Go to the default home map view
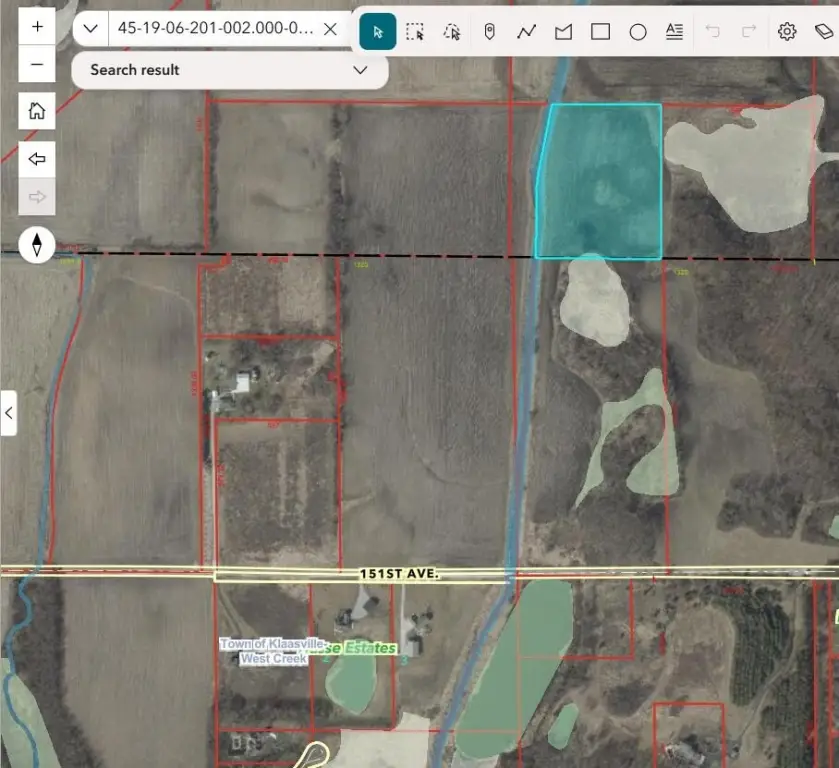Screen dimensions: 839x768 click(37, 111)
